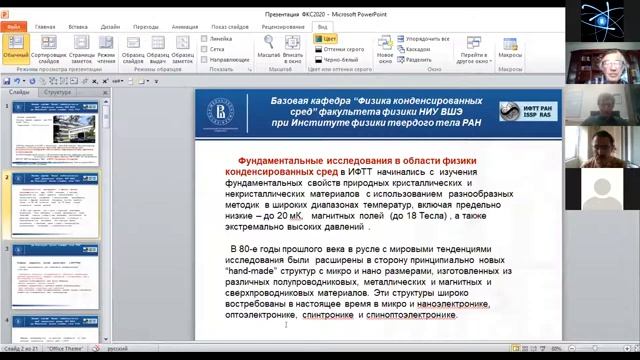Open Макросы button
The width and height of the screenshot is (640, 360).
click(x=510, y=47)
